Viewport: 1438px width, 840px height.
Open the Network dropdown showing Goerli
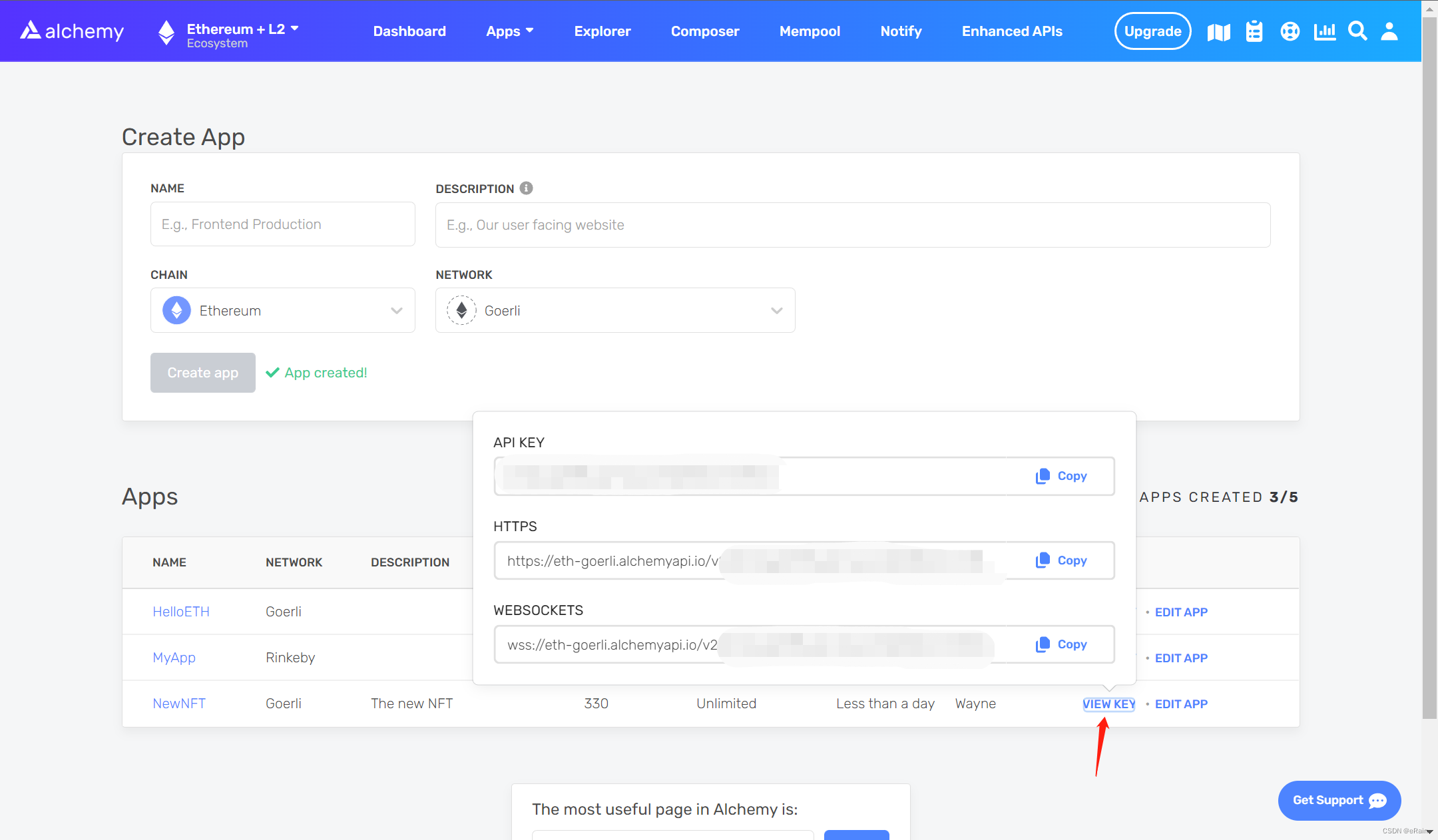[615, 310]
